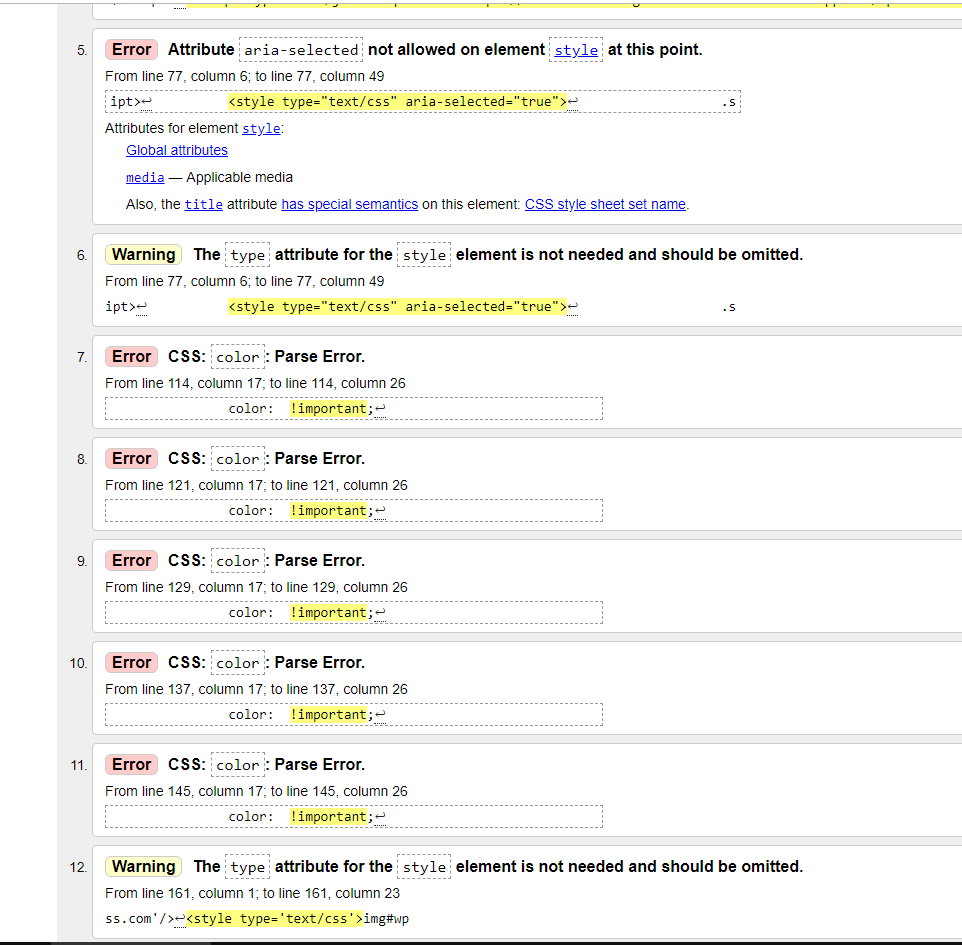
Task: Click the style link after 'Attributes for element'
Action: pos(261,129)
